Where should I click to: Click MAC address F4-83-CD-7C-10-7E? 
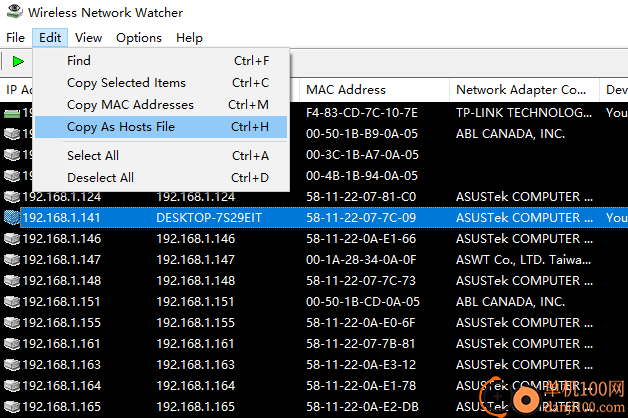coord(362,113)
